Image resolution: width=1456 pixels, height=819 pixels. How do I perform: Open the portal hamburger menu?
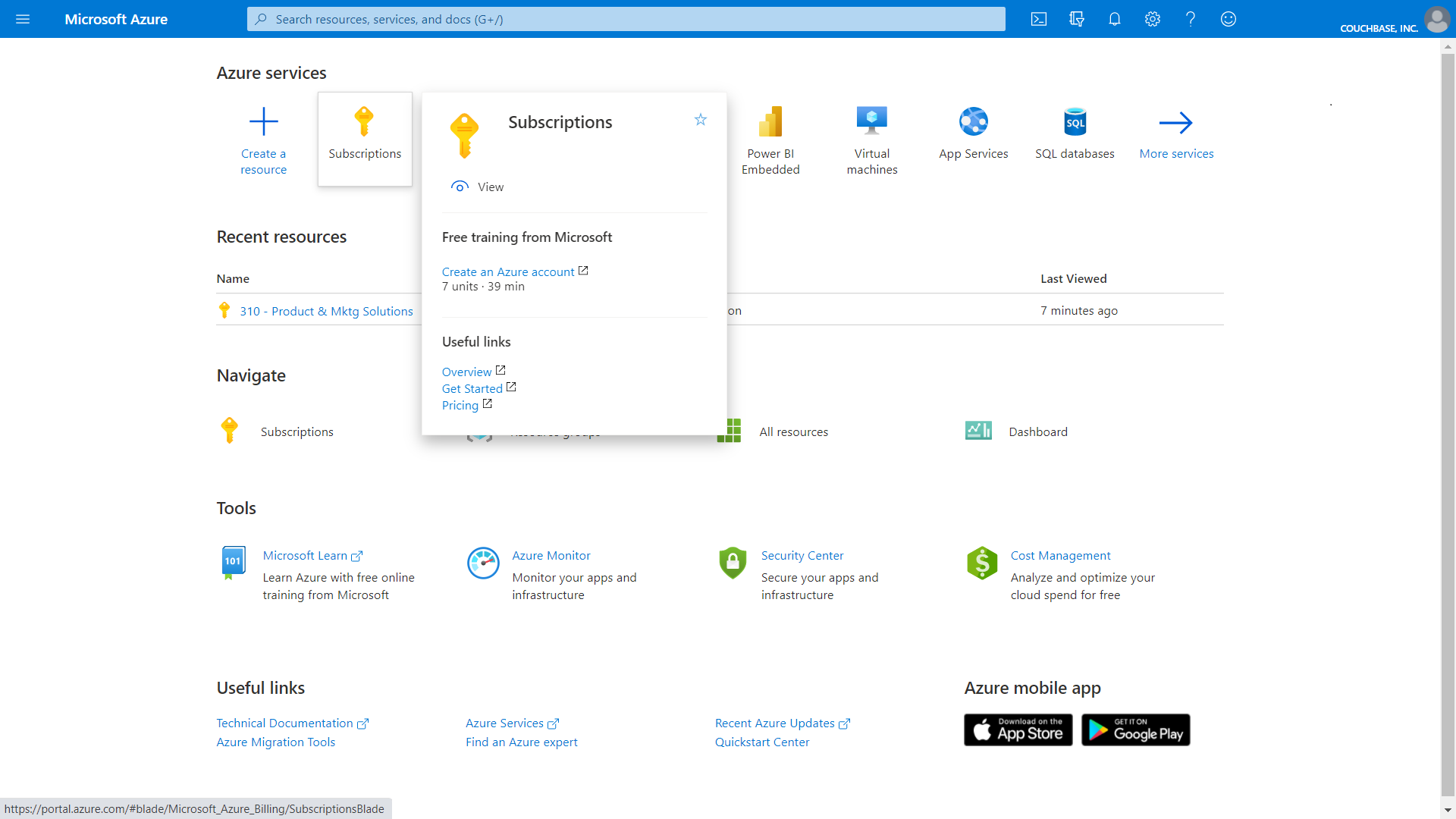pyautogui.click(x=23, y=19)
